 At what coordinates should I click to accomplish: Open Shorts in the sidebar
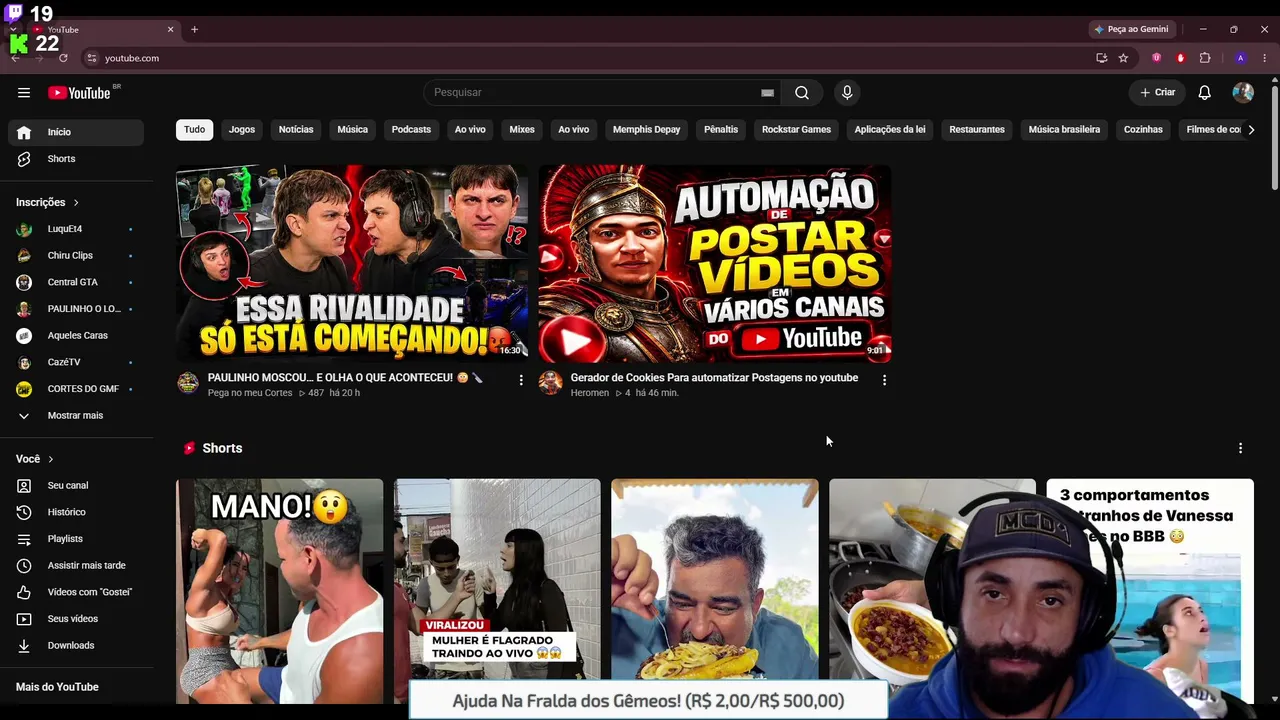pyautogui.click(x=76, y=159)
